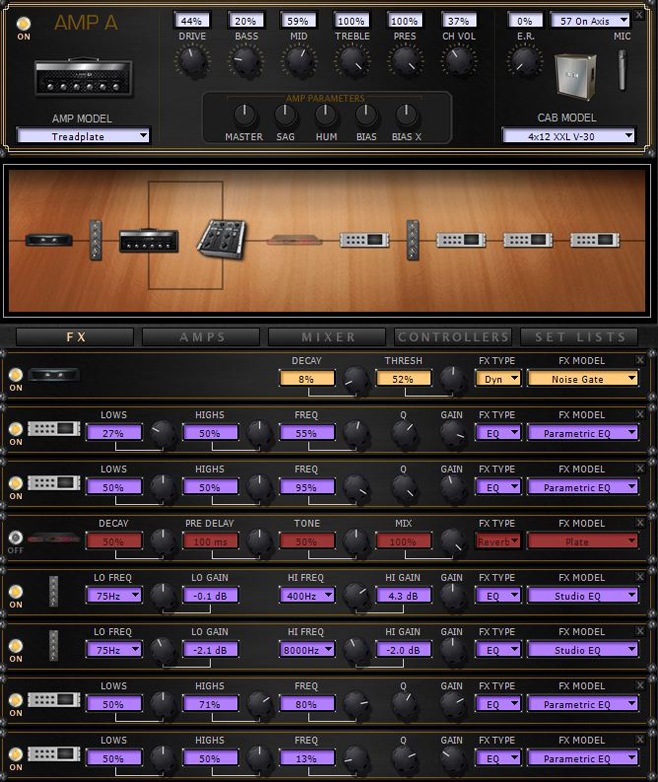Click the DRIVE 44% value field

coord(192,21)
